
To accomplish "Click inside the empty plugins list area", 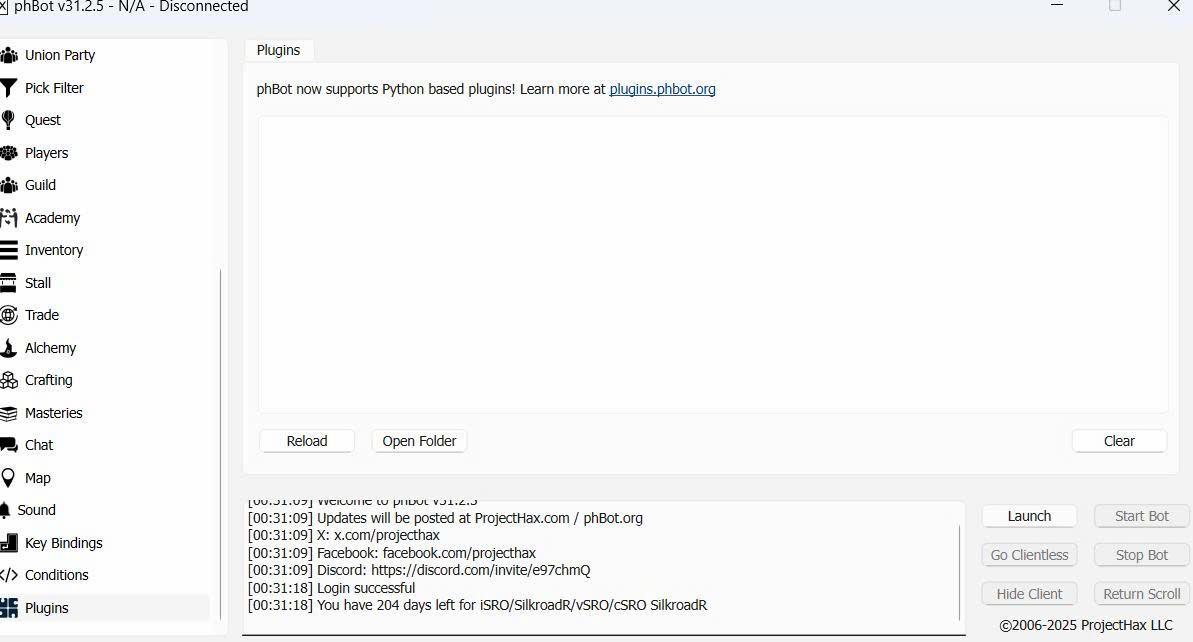I will (x=712, y=265).
